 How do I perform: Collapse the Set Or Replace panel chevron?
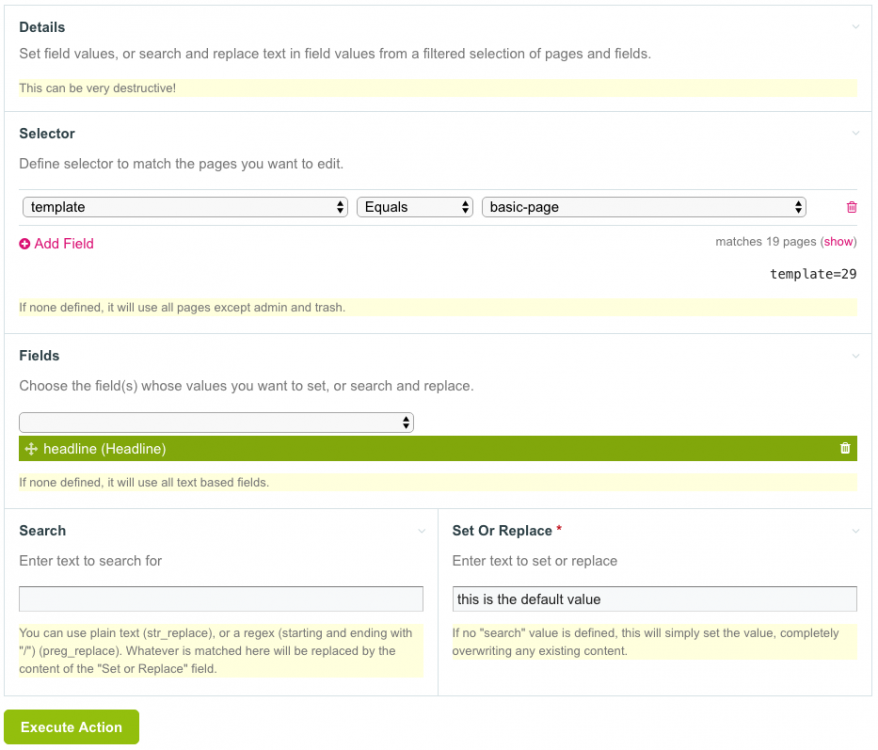click(855, 531)
